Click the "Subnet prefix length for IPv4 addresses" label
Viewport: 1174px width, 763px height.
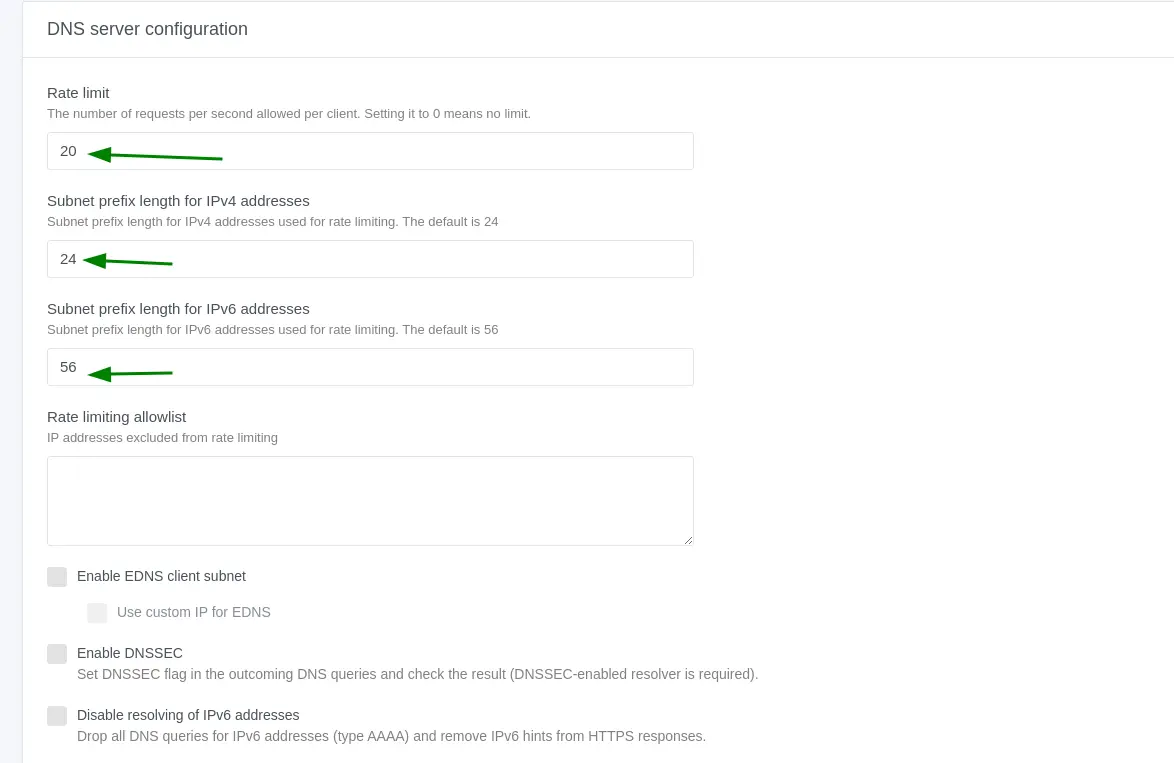point(178,201)
